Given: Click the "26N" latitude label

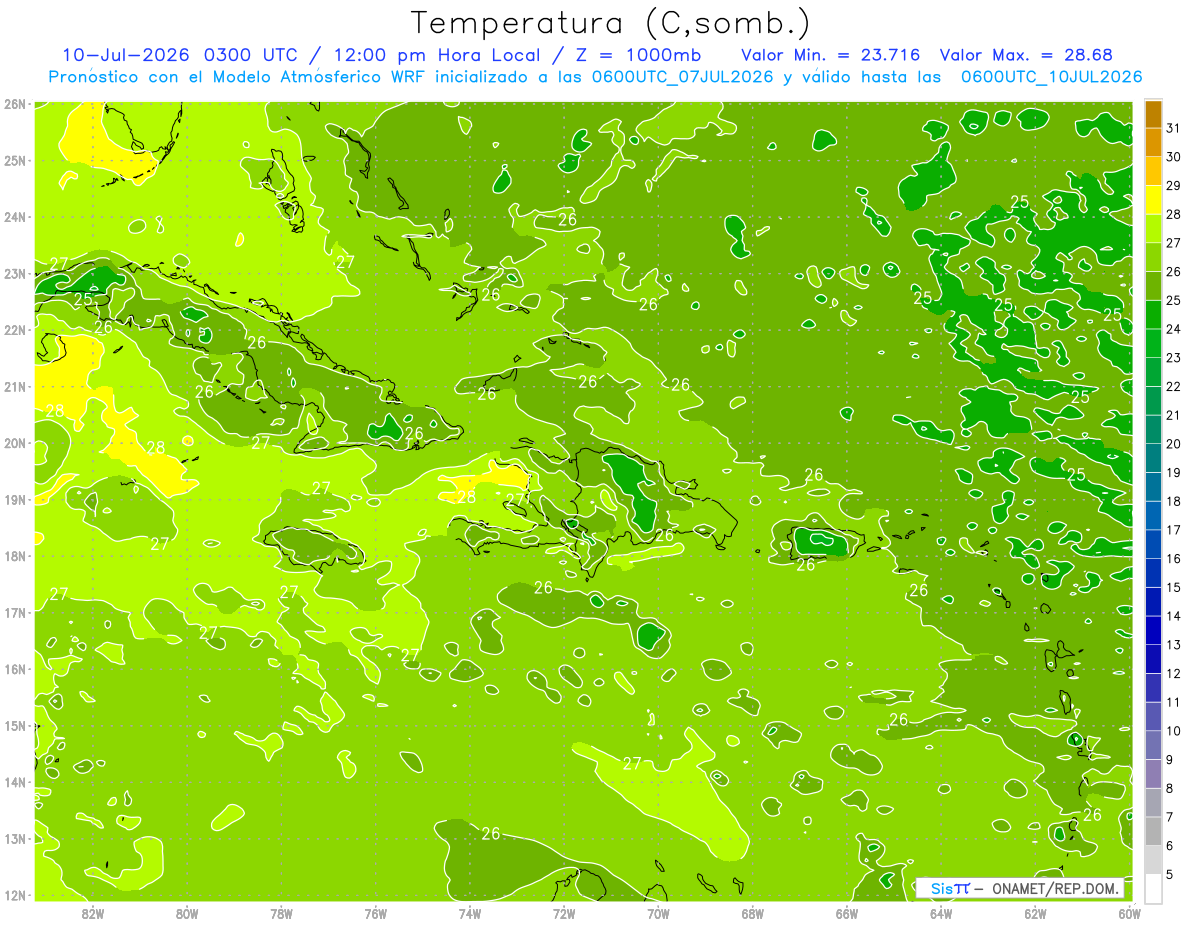Looking at the screenshot, I should click(x=15, y=104).
